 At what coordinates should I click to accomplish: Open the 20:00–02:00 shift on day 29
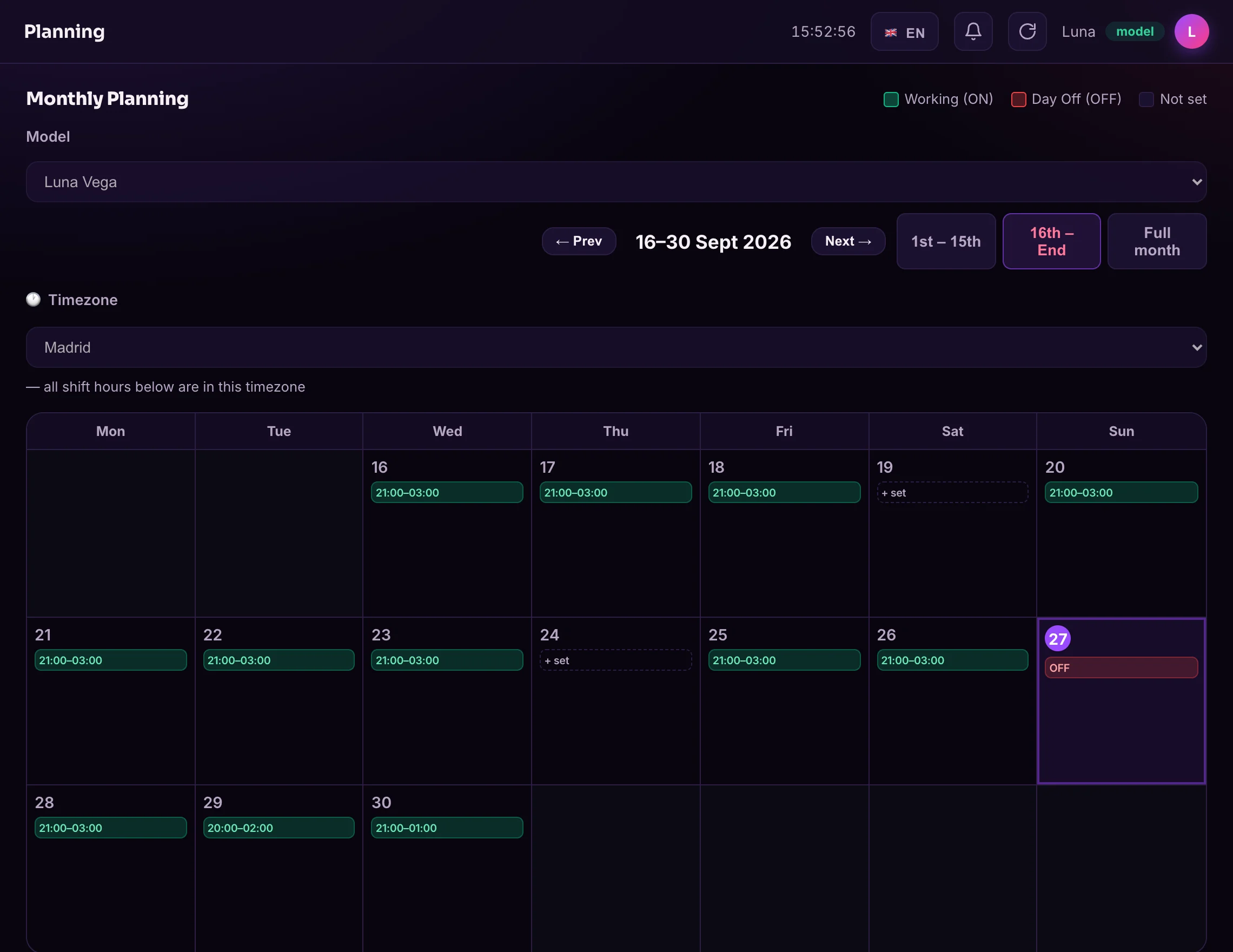[x=279, y=828]
